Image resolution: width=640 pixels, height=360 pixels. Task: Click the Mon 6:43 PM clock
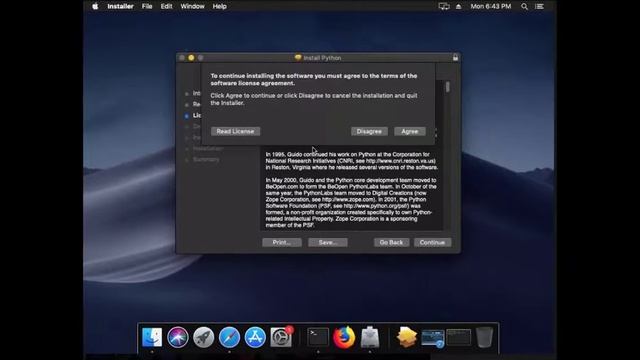pyautogui.click(x=491, y=6)
